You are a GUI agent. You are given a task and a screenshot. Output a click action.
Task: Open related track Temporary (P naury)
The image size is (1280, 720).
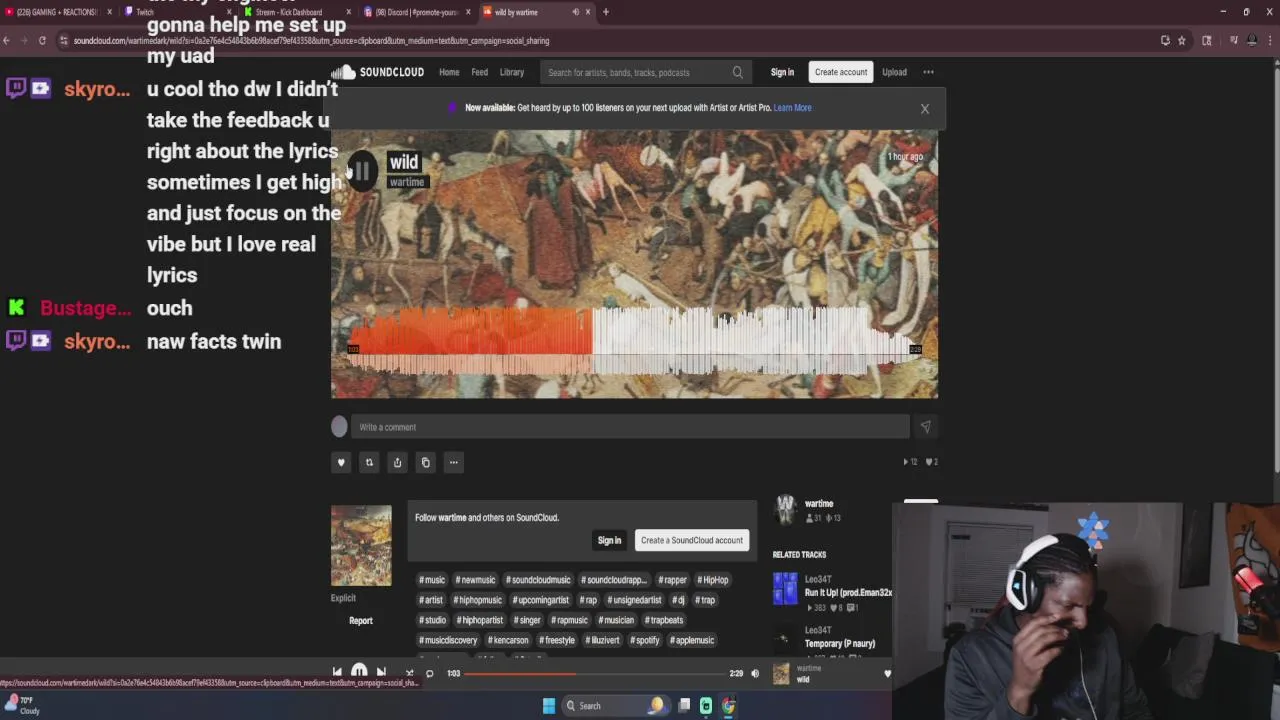[x=840, y=644]
